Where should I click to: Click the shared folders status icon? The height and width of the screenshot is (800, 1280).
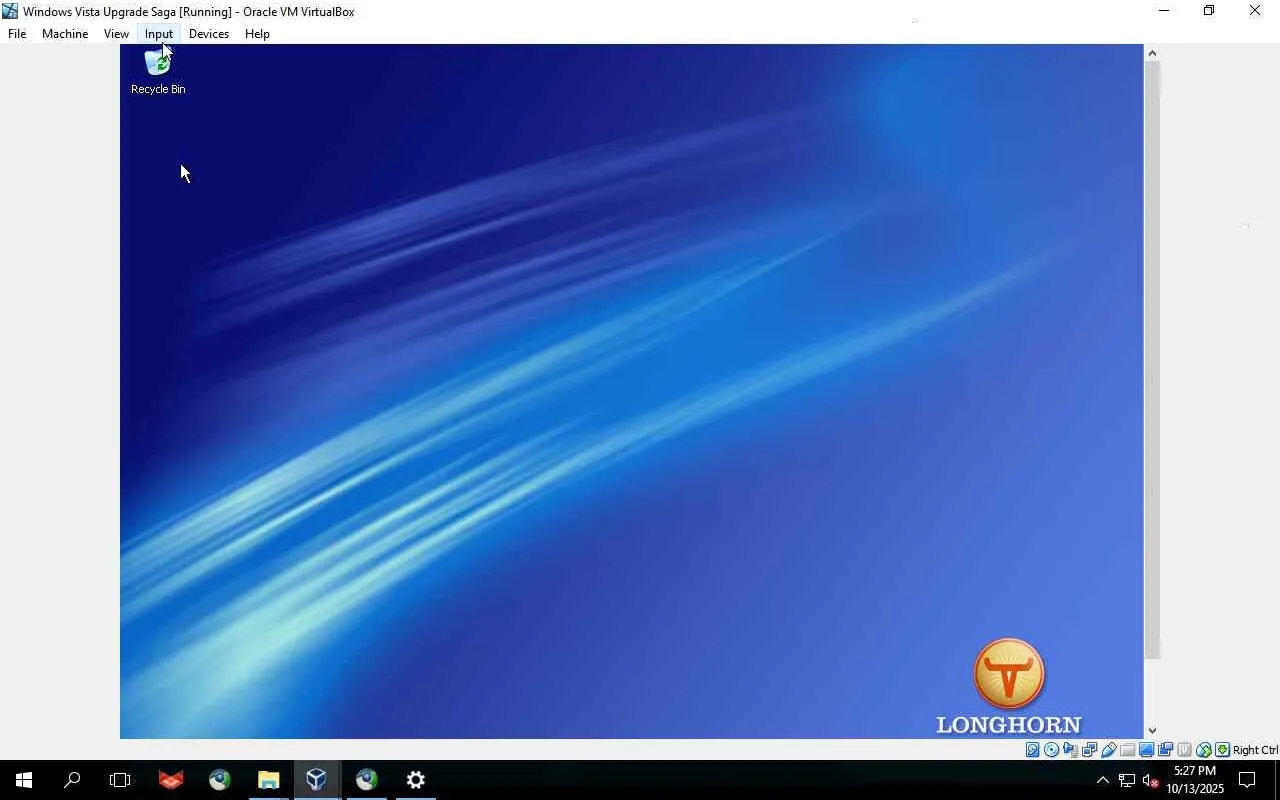click(x=1128, y=750)
